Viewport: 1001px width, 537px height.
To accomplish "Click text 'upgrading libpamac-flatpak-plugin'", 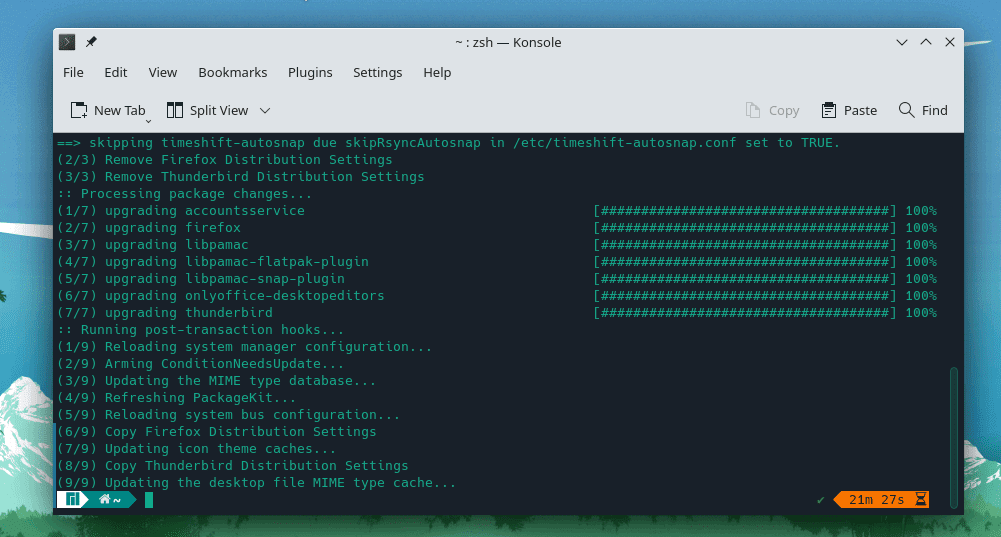I will pyautogui.click(x=237, y=262).
